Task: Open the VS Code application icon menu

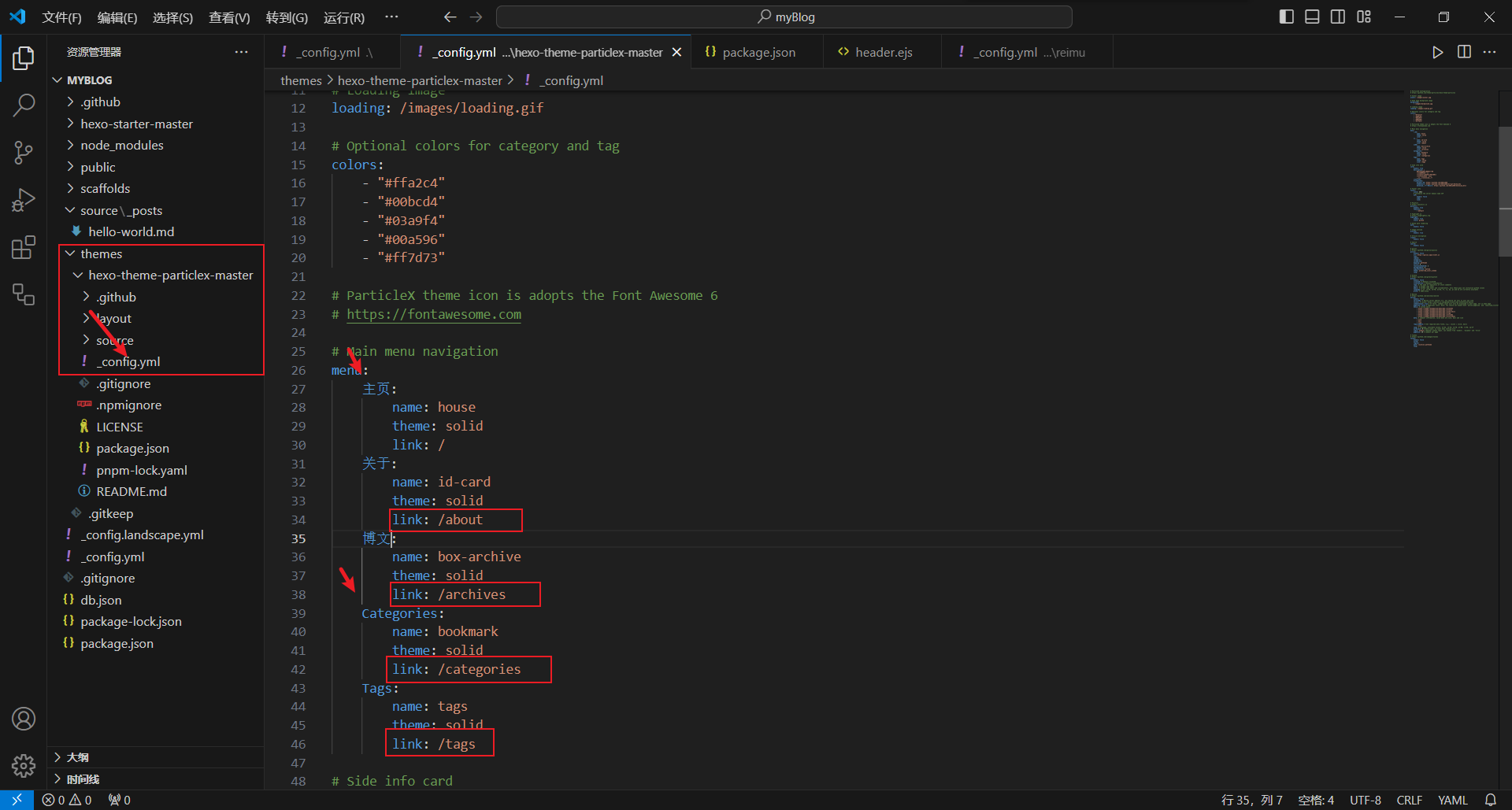Action: [x=17, y=17]
